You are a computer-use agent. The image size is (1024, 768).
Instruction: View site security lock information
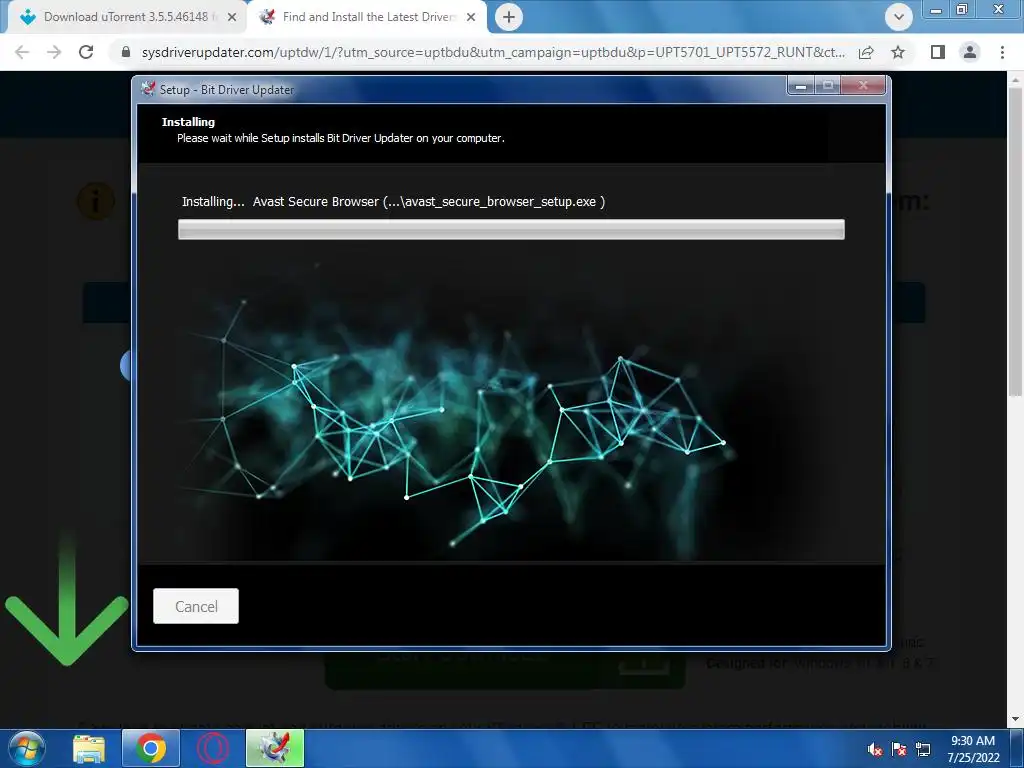tap(126, 52)
